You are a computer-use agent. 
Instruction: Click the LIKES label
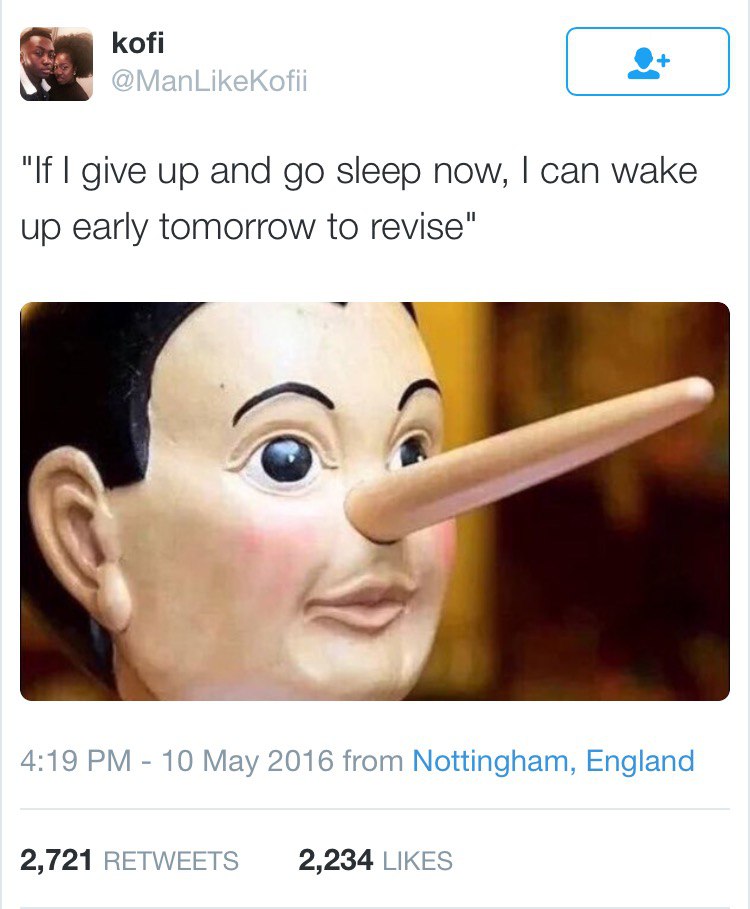417,860
